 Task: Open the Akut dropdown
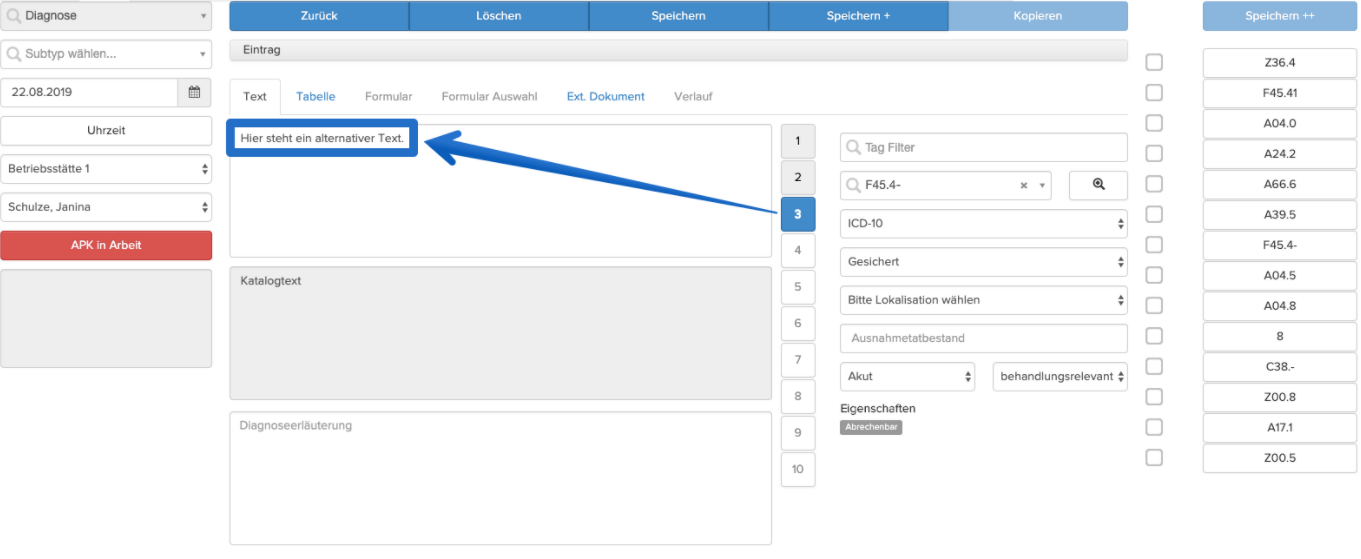(908, 376)
